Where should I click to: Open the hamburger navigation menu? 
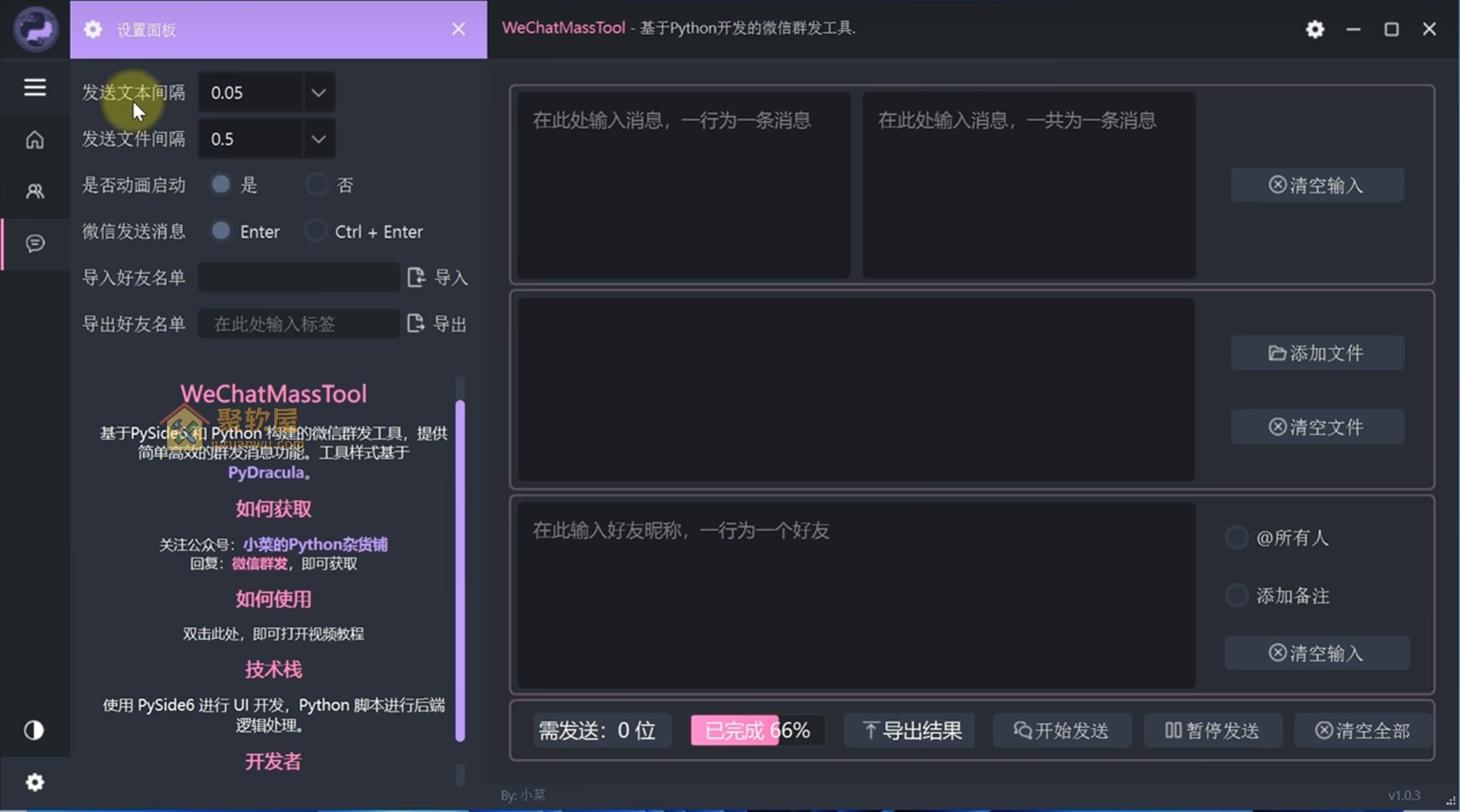pos(35,87)
